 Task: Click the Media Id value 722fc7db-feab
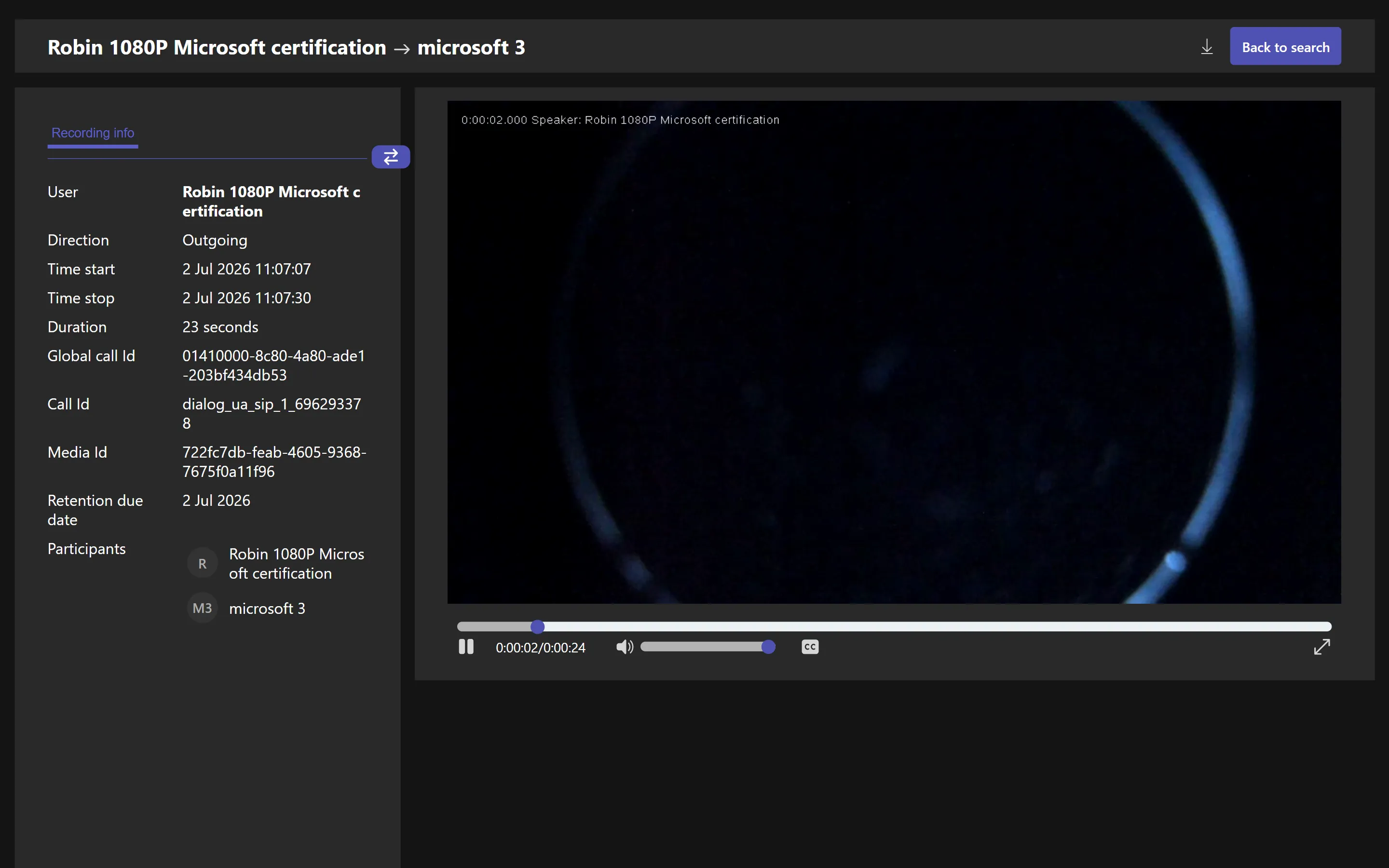pos(274,461)
